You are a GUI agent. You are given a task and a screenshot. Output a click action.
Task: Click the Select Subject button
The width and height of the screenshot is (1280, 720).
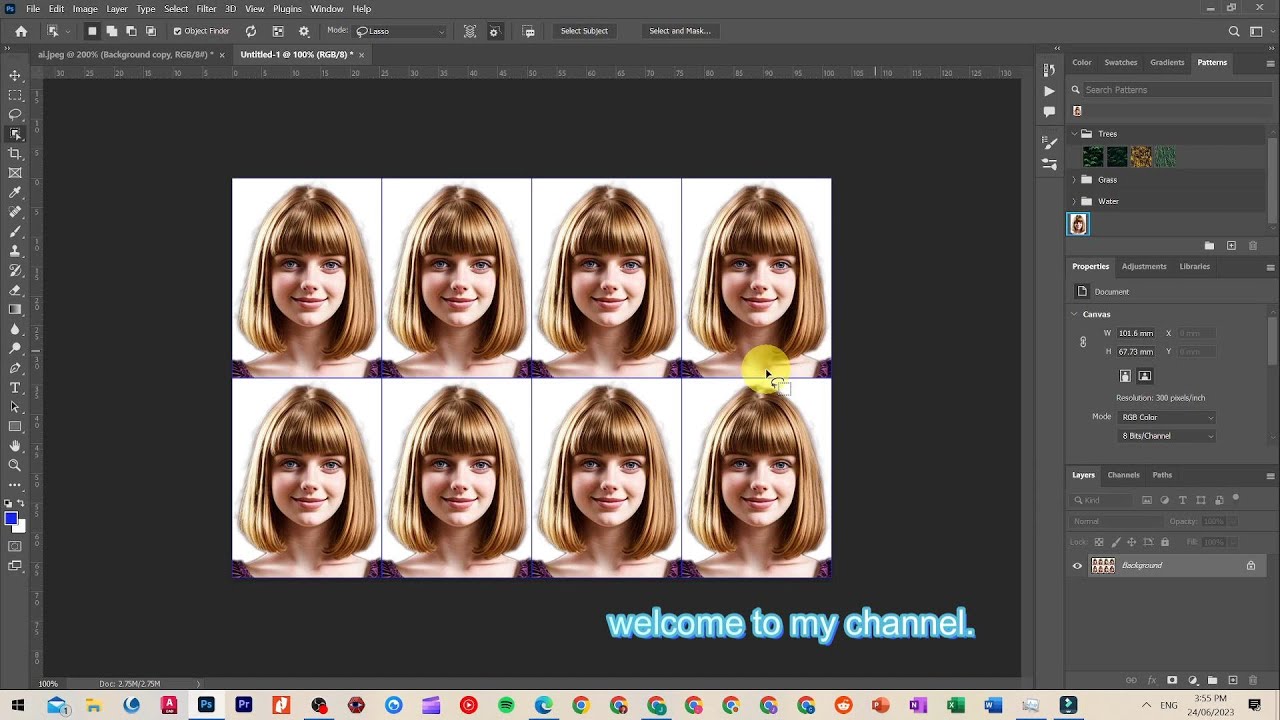click(x=584, y=31)
